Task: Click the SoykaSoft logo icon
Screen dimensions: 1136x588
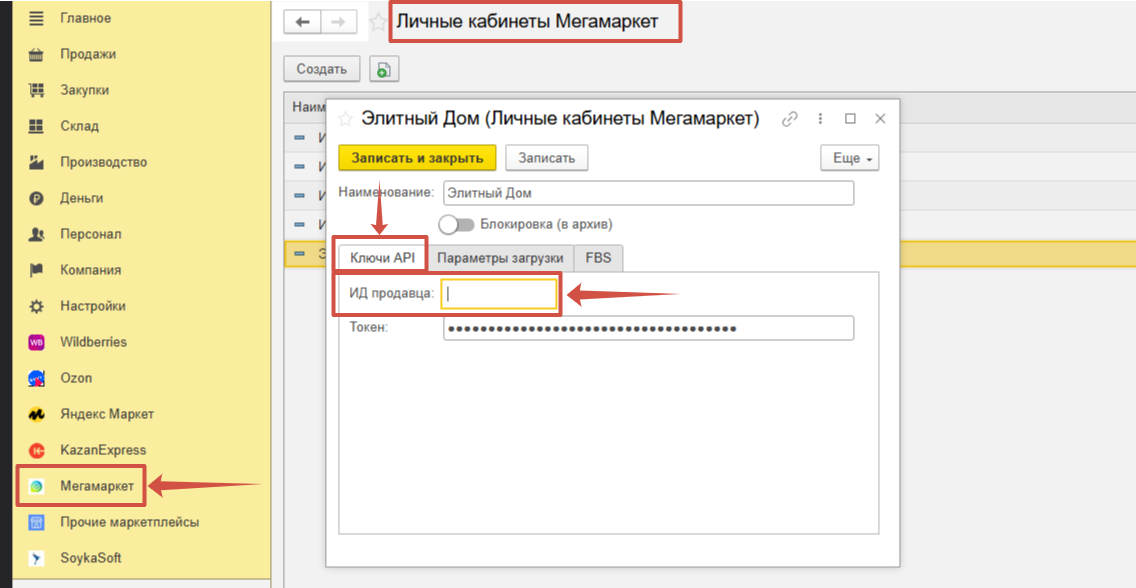Action: [x=36, y=558]
